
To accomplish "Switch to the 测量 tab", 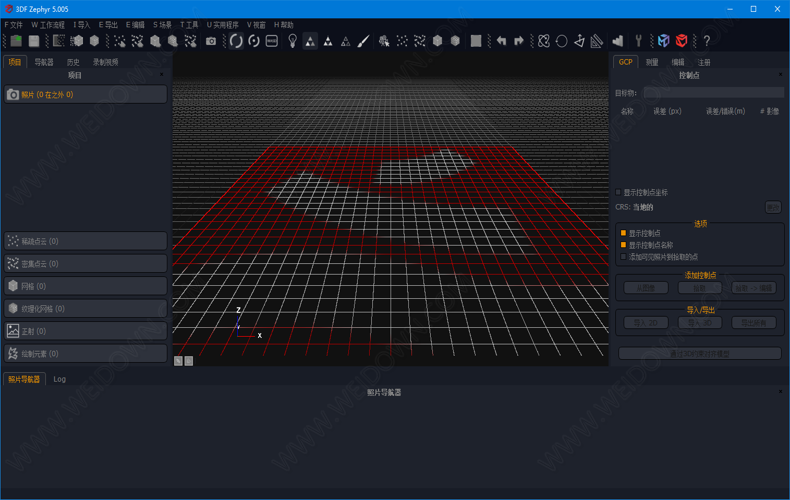I will (x=652, y=62).
